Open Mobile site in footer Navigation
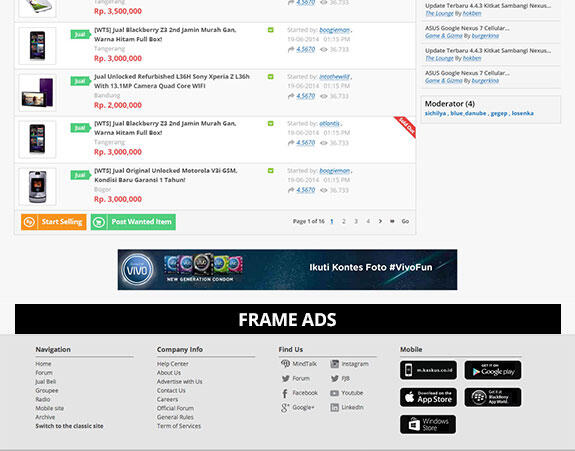This screenshot has width=575, height=451. tap(50, 408)
